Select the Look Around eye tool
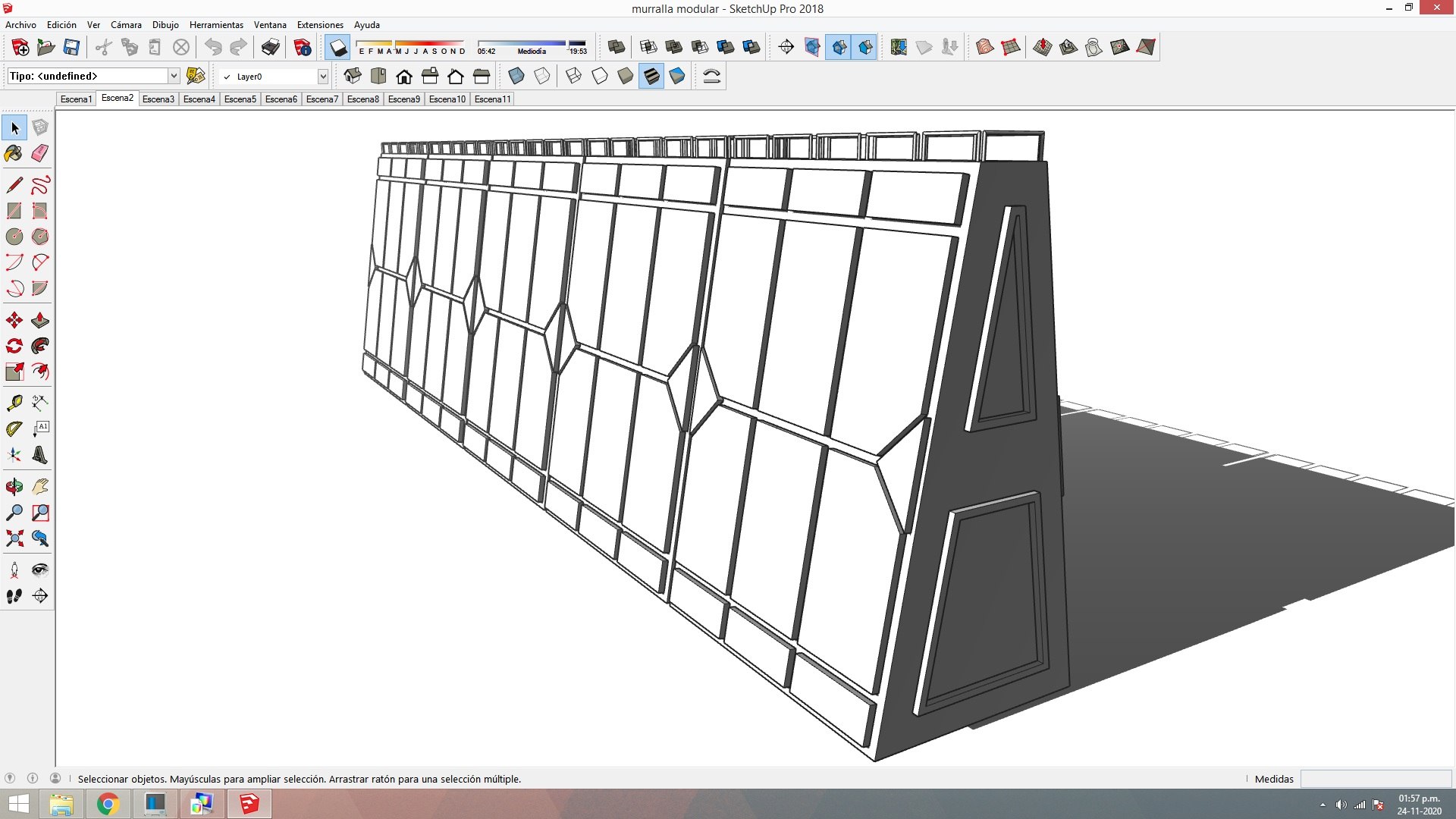The width and height of the screenshot is (1456, 819). [40, 570]
